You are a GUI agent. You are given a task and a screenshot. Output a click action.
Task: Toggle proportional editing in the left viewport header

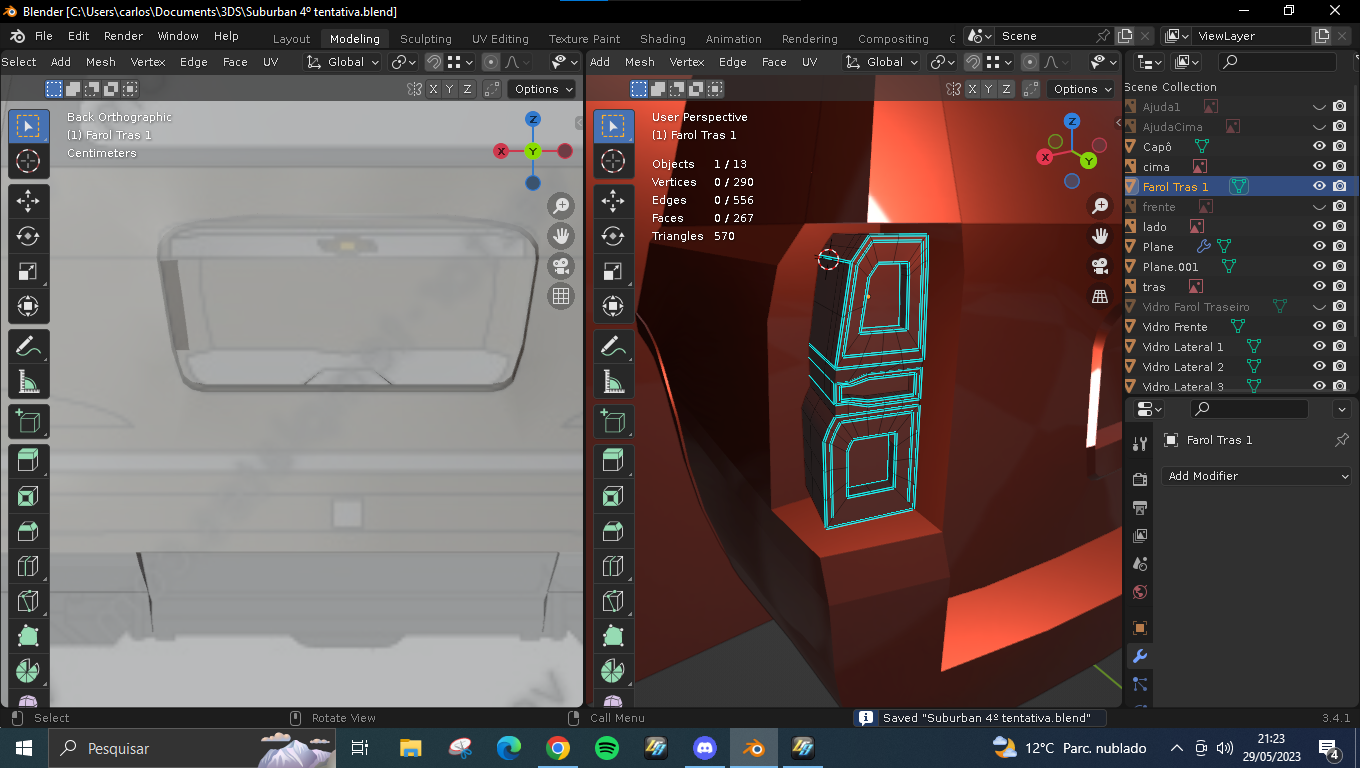pyautogui.click(x=491, y=62)
